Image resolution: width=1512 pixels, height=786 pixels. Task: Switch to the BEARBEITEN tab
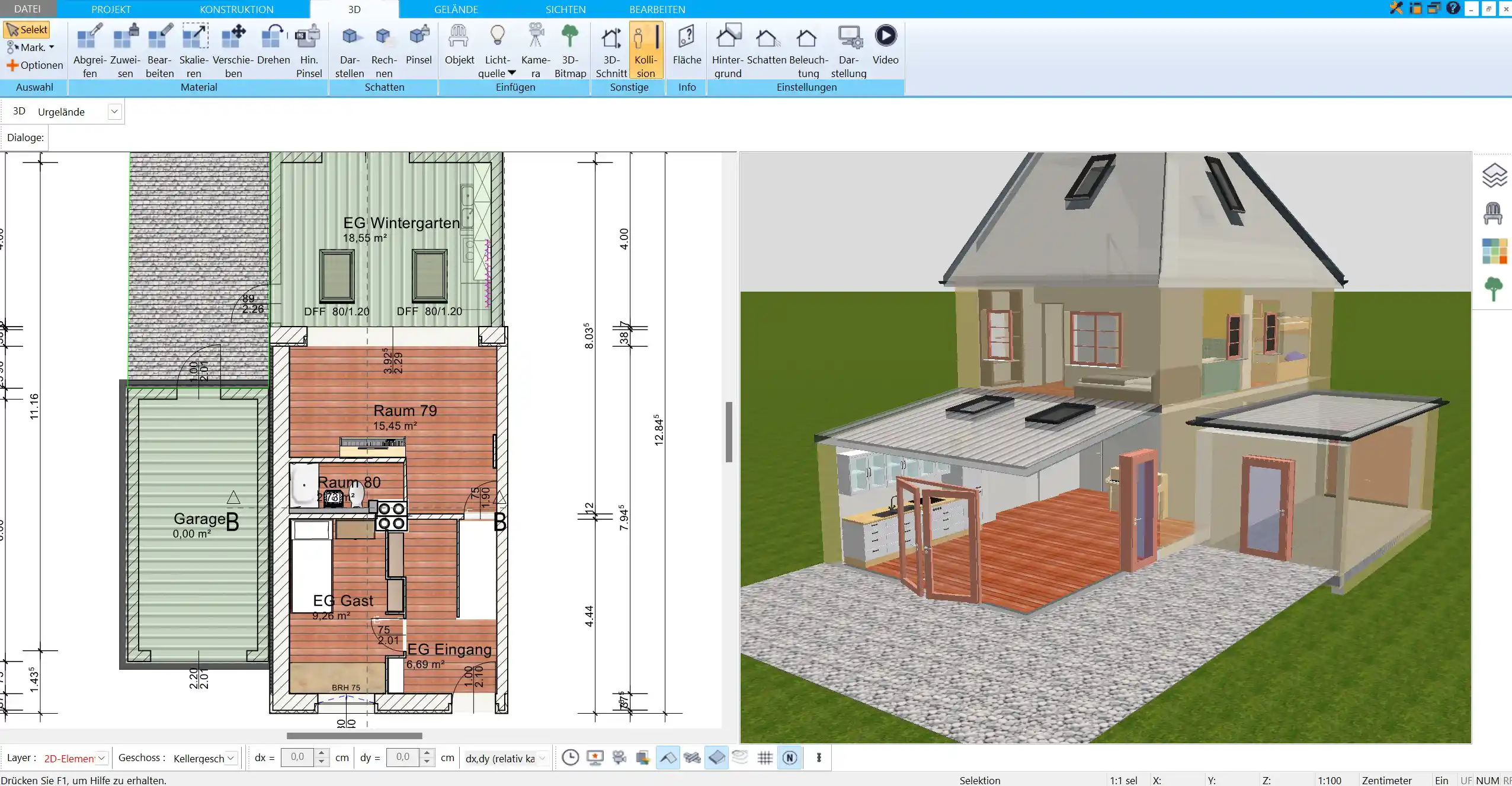pyautogui.click(x=657, y=9)
